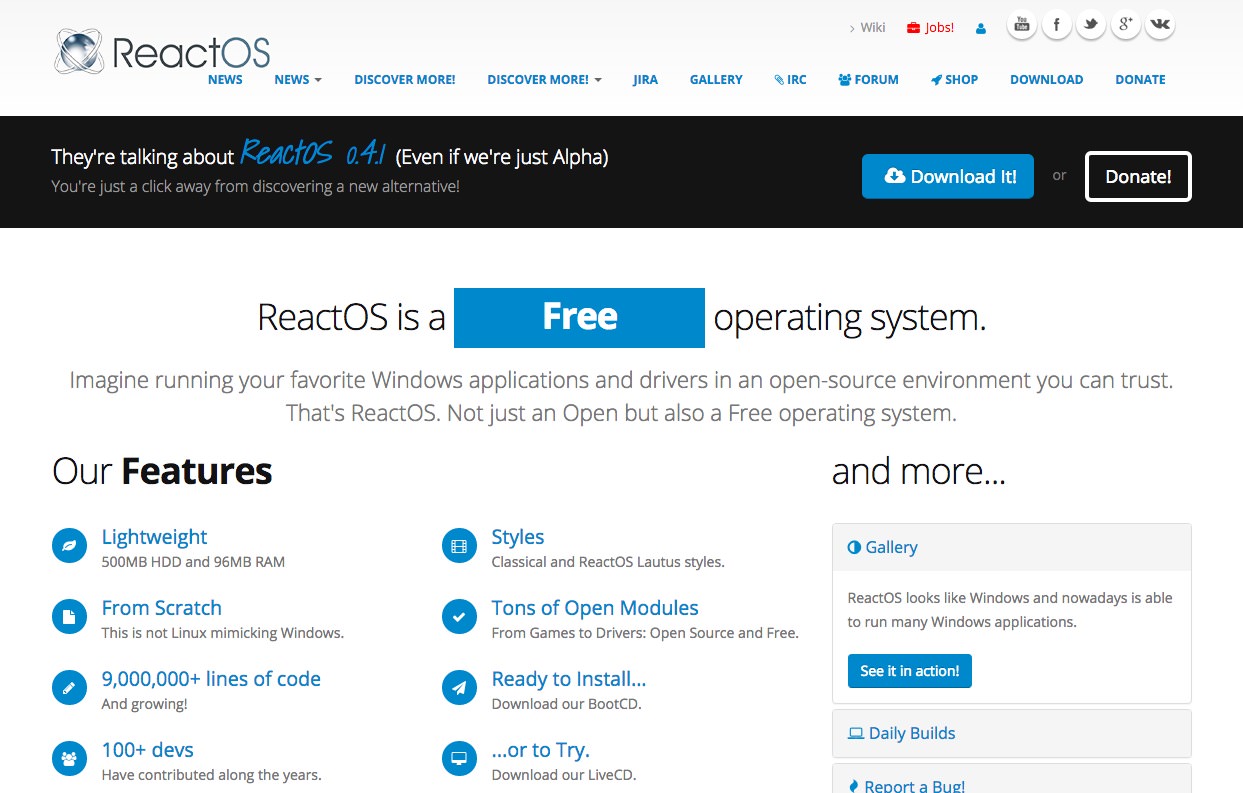The width and height of the screenshot is (1243, 793).
Task: Click DISCOVER MORE! nav item without caret
Action: (405, 80)
